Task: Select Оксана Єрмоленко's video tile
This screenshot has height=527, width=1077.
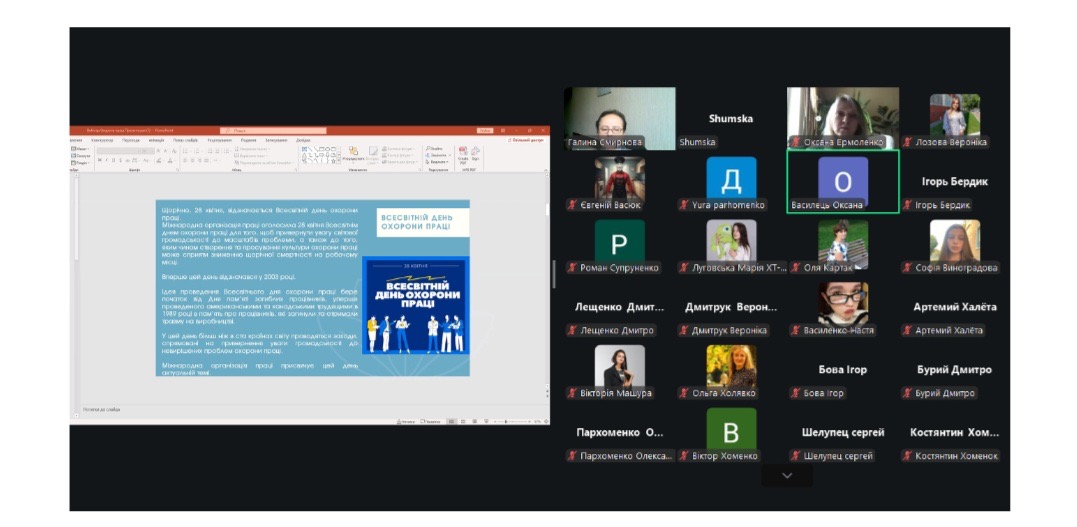Action: tap(842, 118)
